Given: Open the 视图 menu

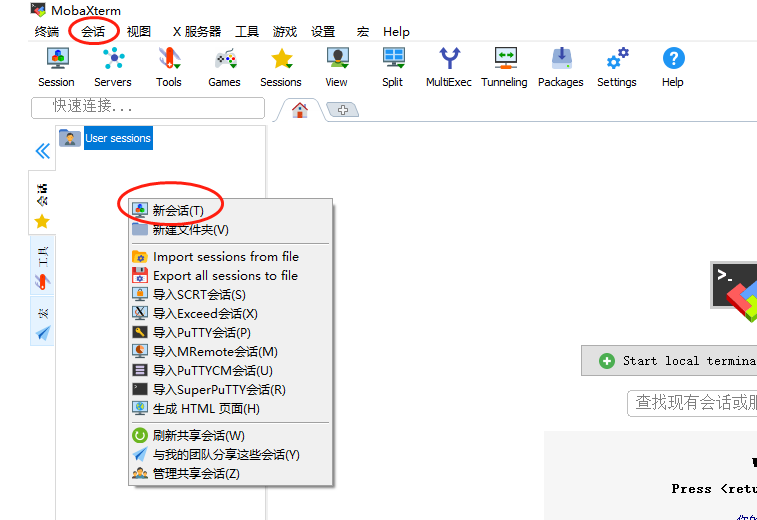Looking at the screenshot, I should pos(139,32).
